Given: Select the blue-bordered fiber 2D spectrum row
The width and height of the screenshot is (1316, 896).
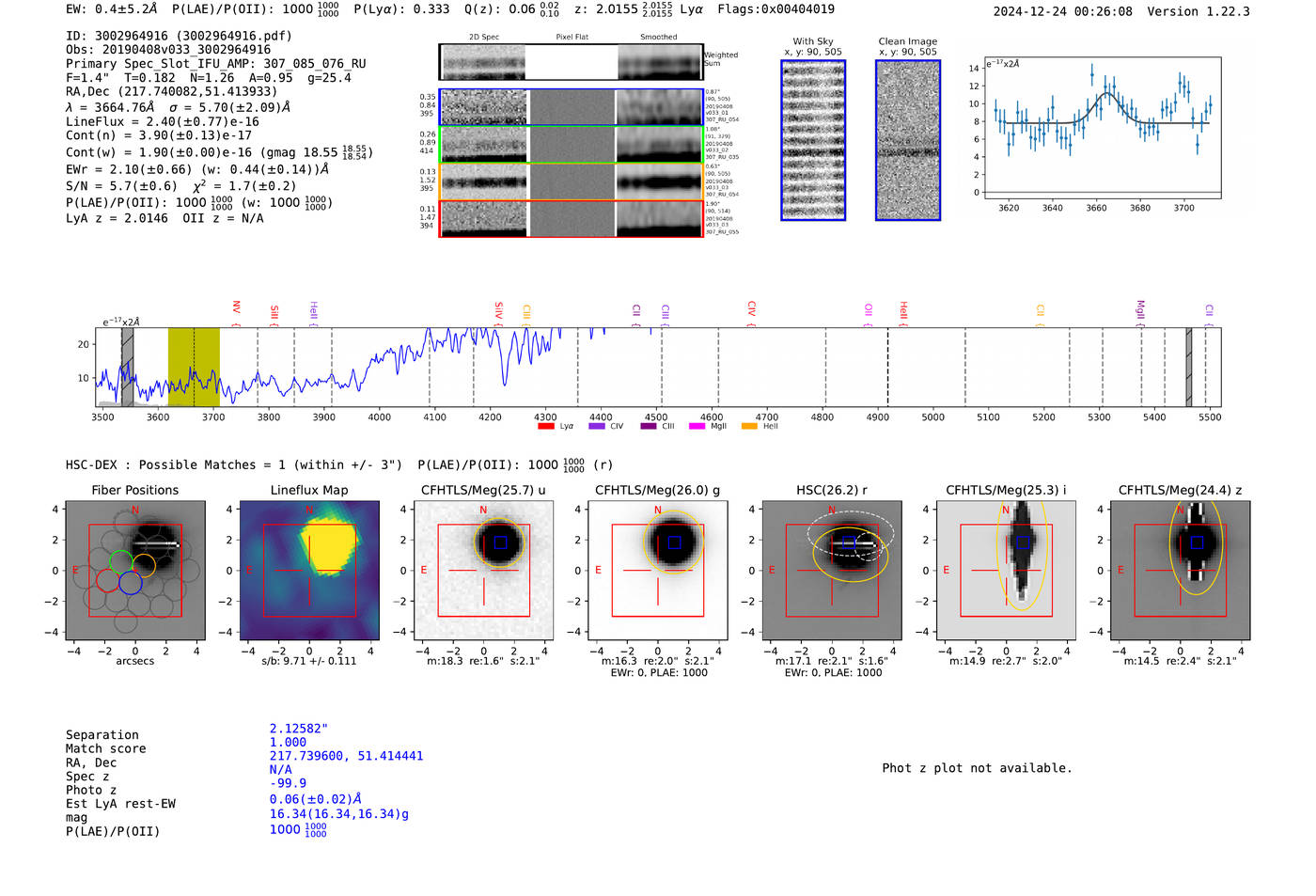Looking at the screenshot, I should (x=571, y=107).
